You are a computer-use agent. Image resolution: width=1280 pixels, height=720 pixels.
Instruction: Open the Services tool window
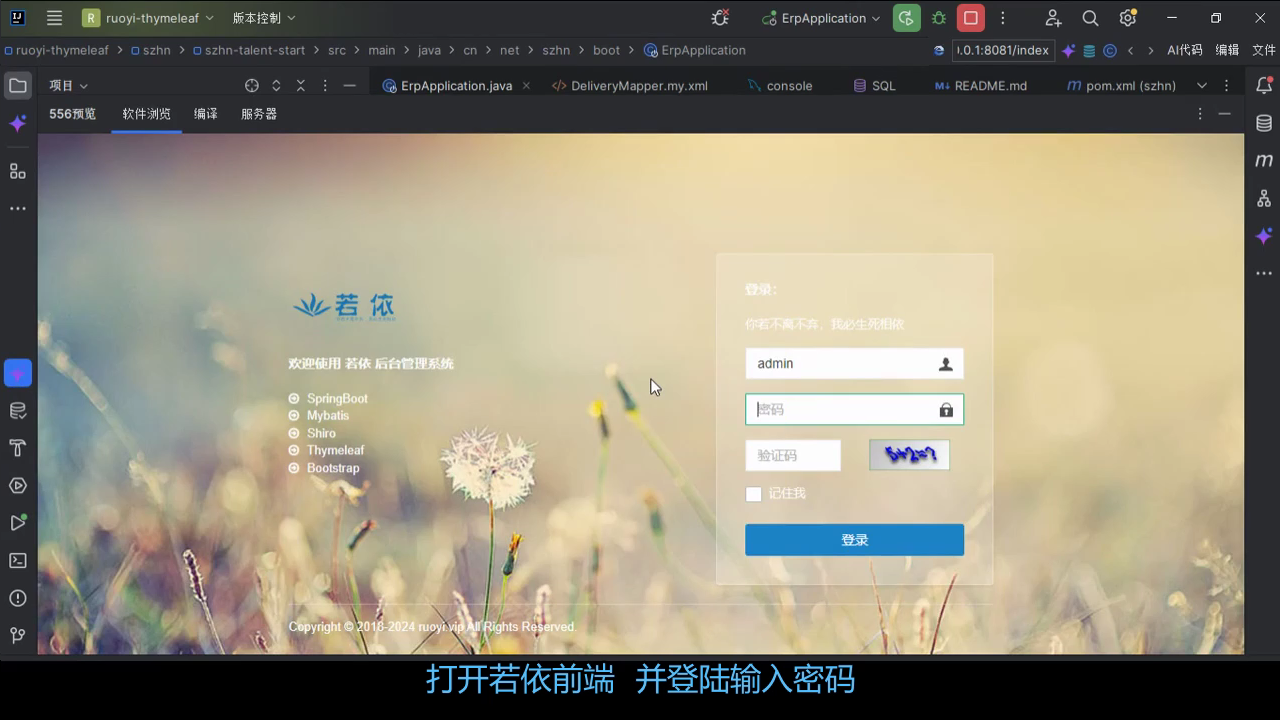[x=18, y=486]
